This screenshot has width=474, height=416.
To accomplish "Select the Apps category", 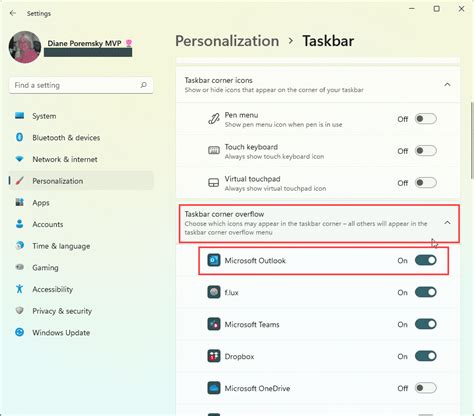I will 81,203.
